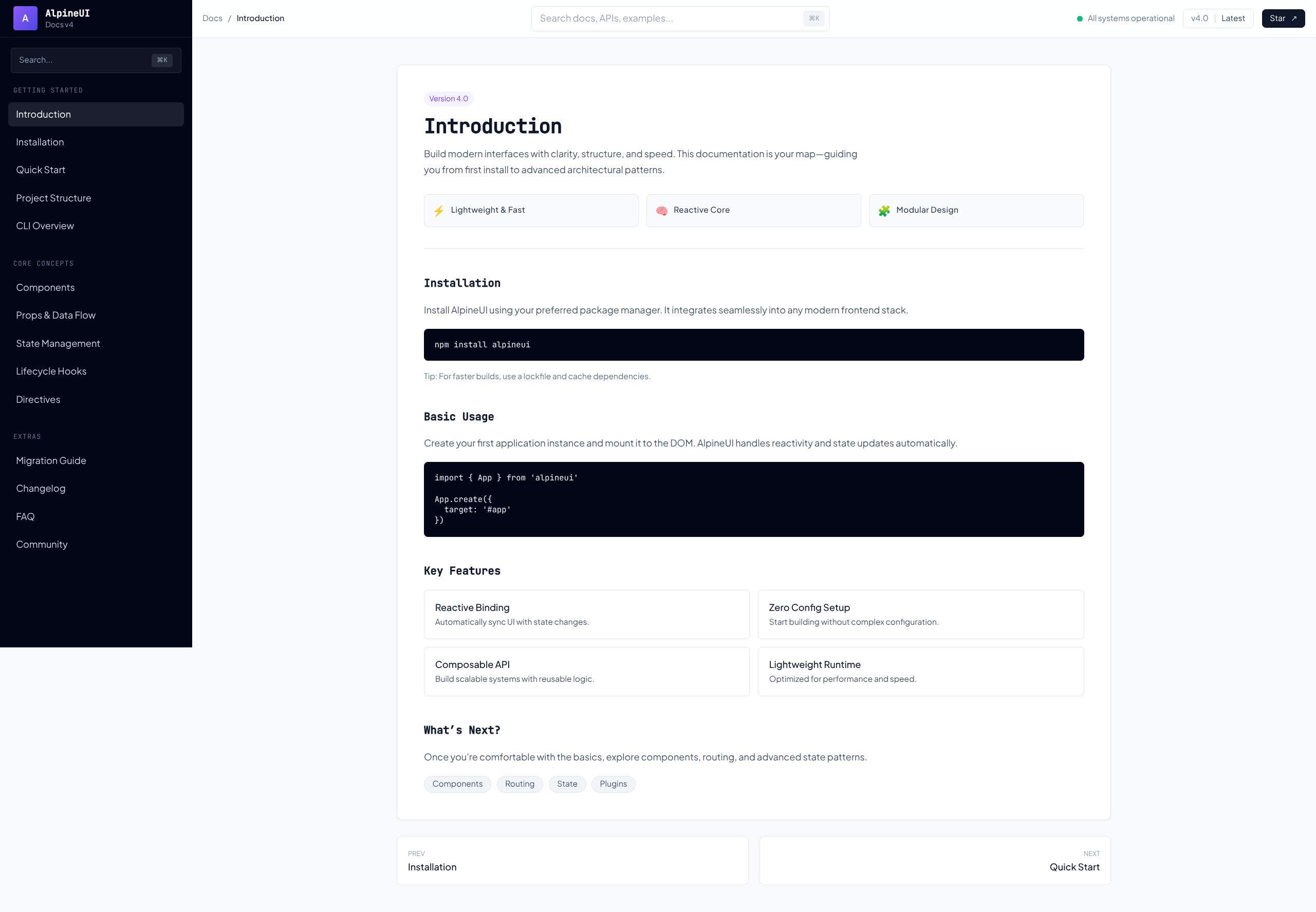Image resolution: width=1316 pixels, height=912 pixels.
Task: Open FAQ page
Action: (96, 516)
